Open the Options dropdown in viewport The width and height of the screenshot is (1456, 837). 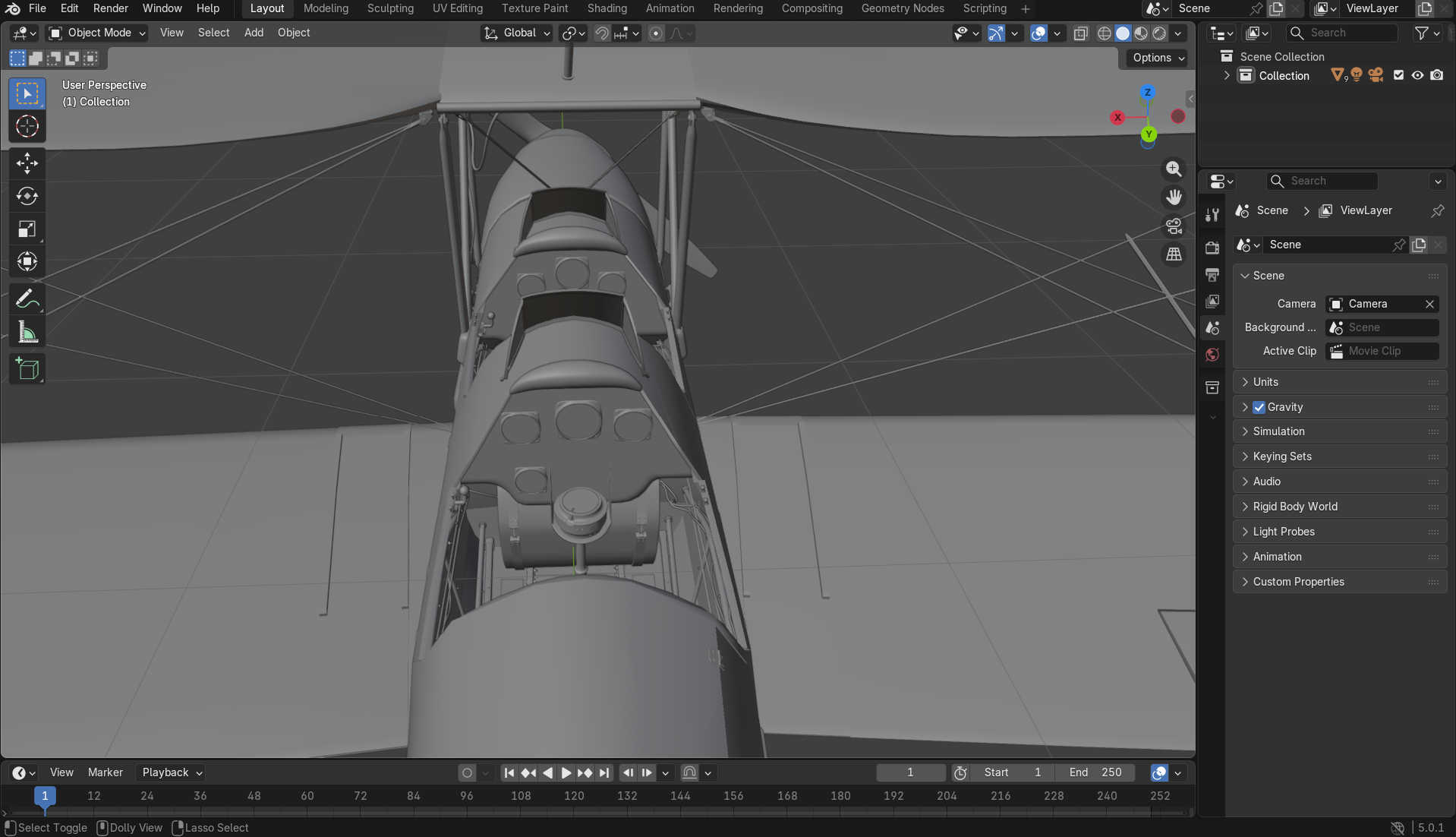tap(1158, 58)
